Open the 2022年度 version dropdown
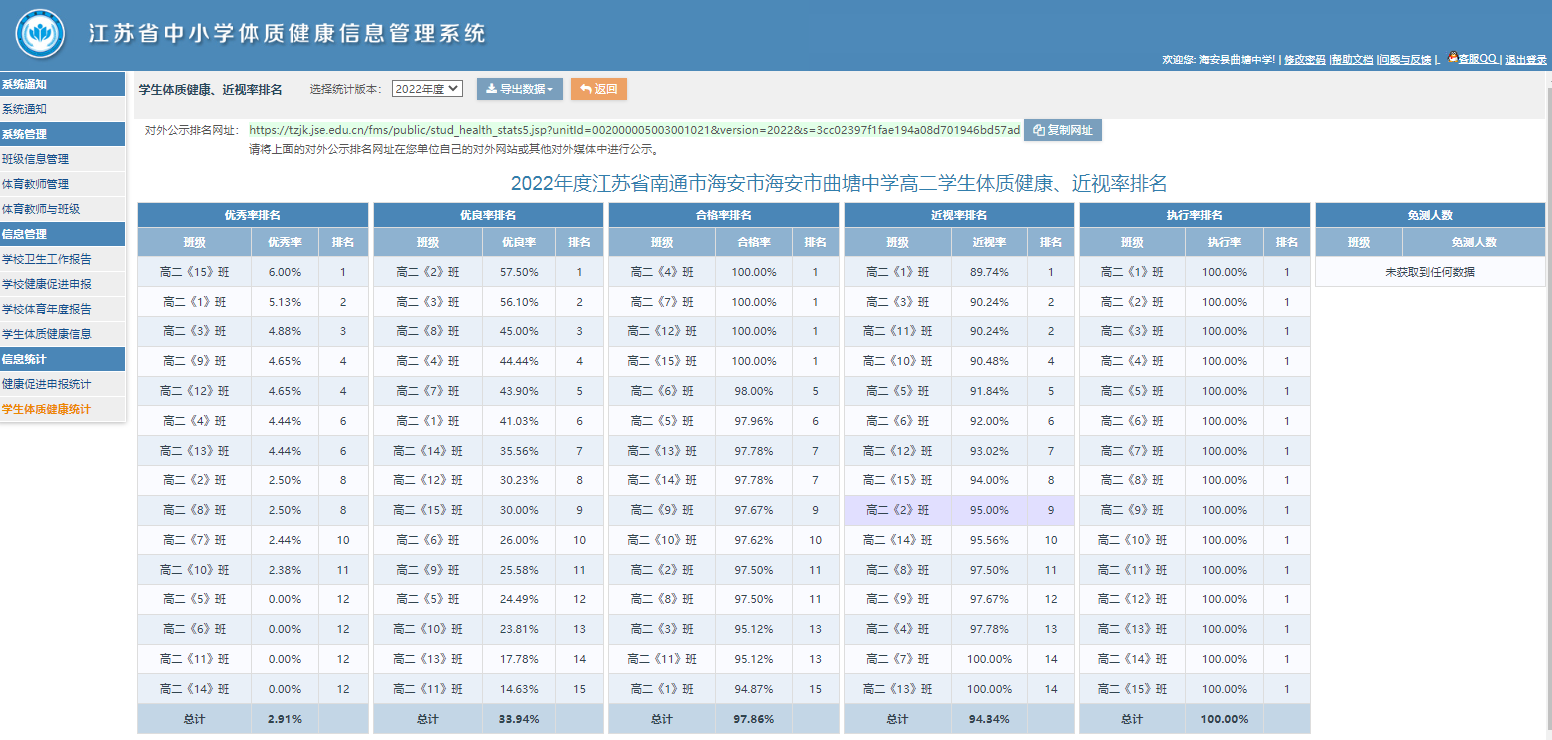1552x740 pixels. tap(427, 89)
